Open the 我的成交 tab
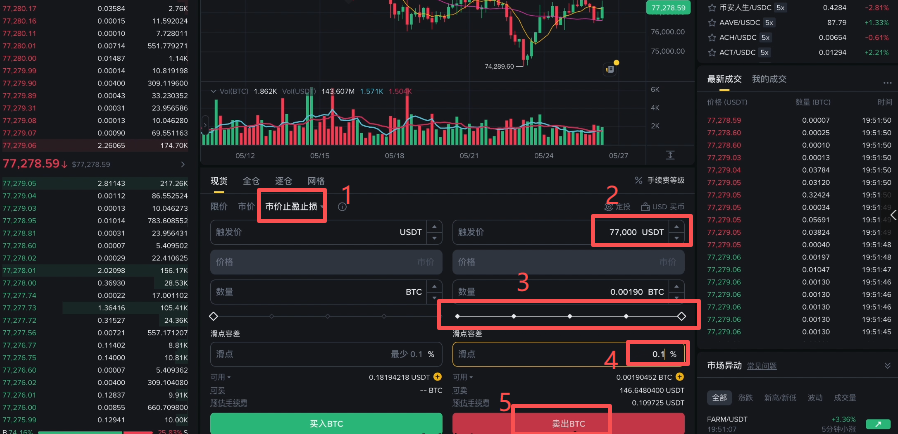 [769, 79]
